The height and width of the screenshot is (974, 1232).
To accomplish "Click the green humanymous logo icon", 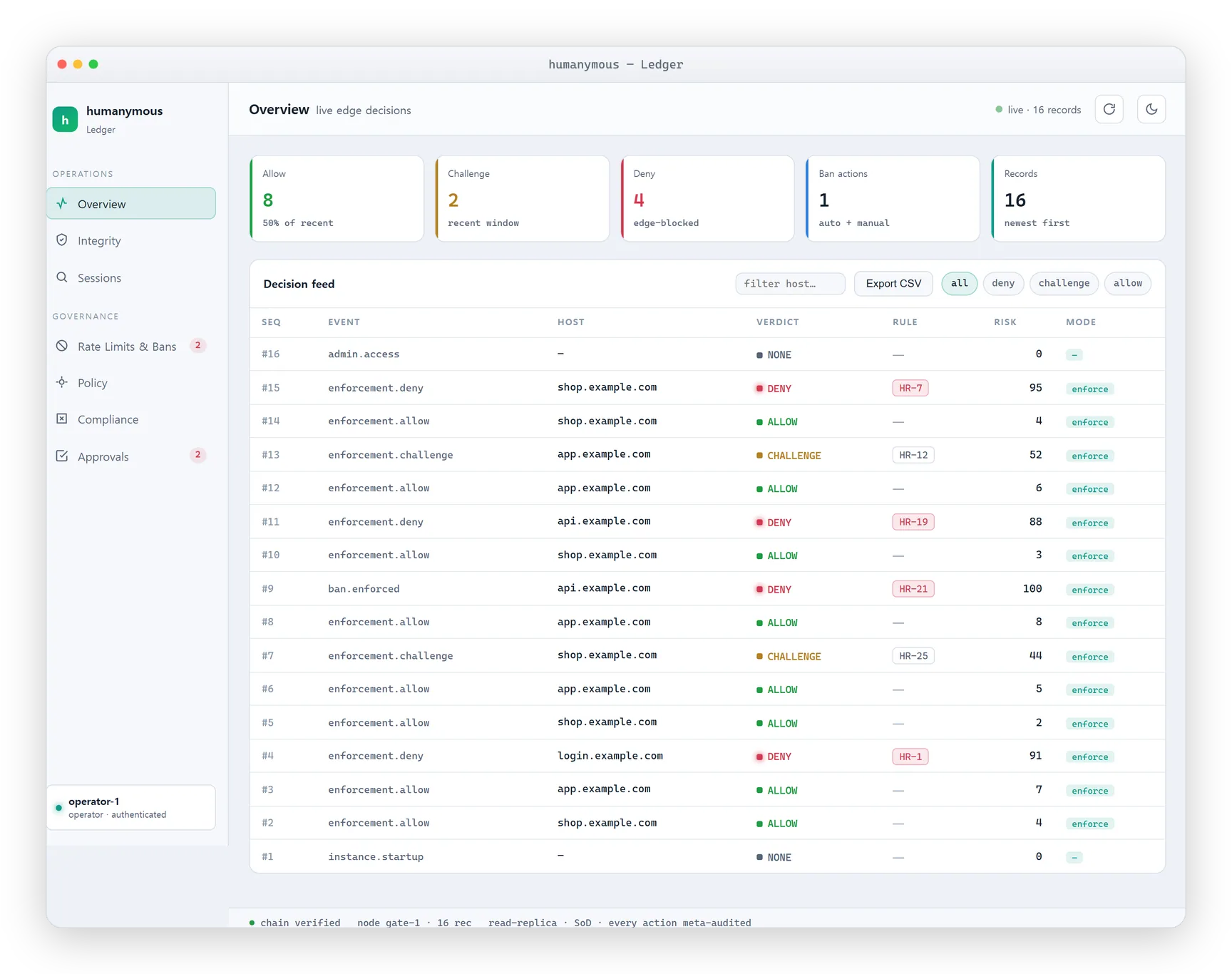I will 65,120.
